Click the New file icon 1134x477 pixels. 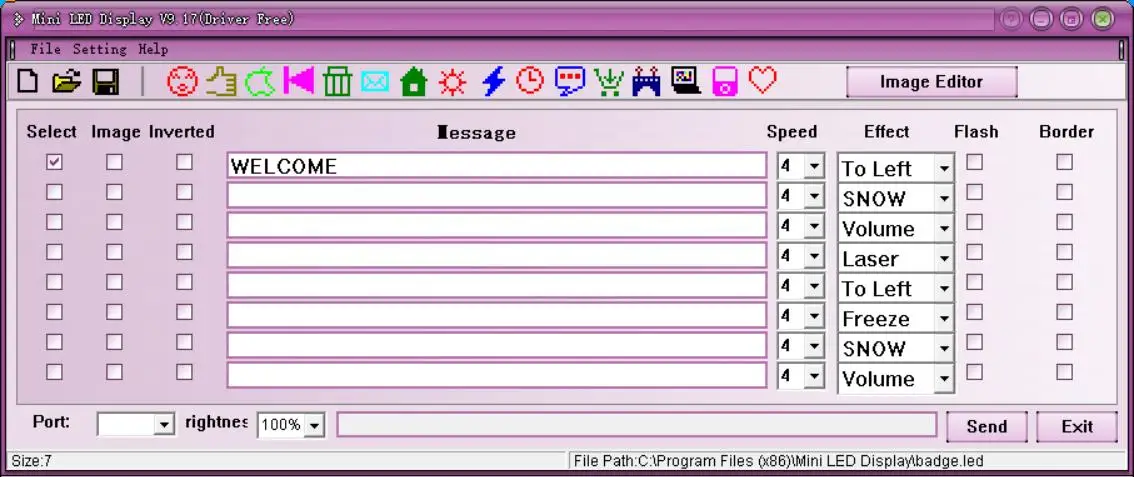(x=27, y=81)
